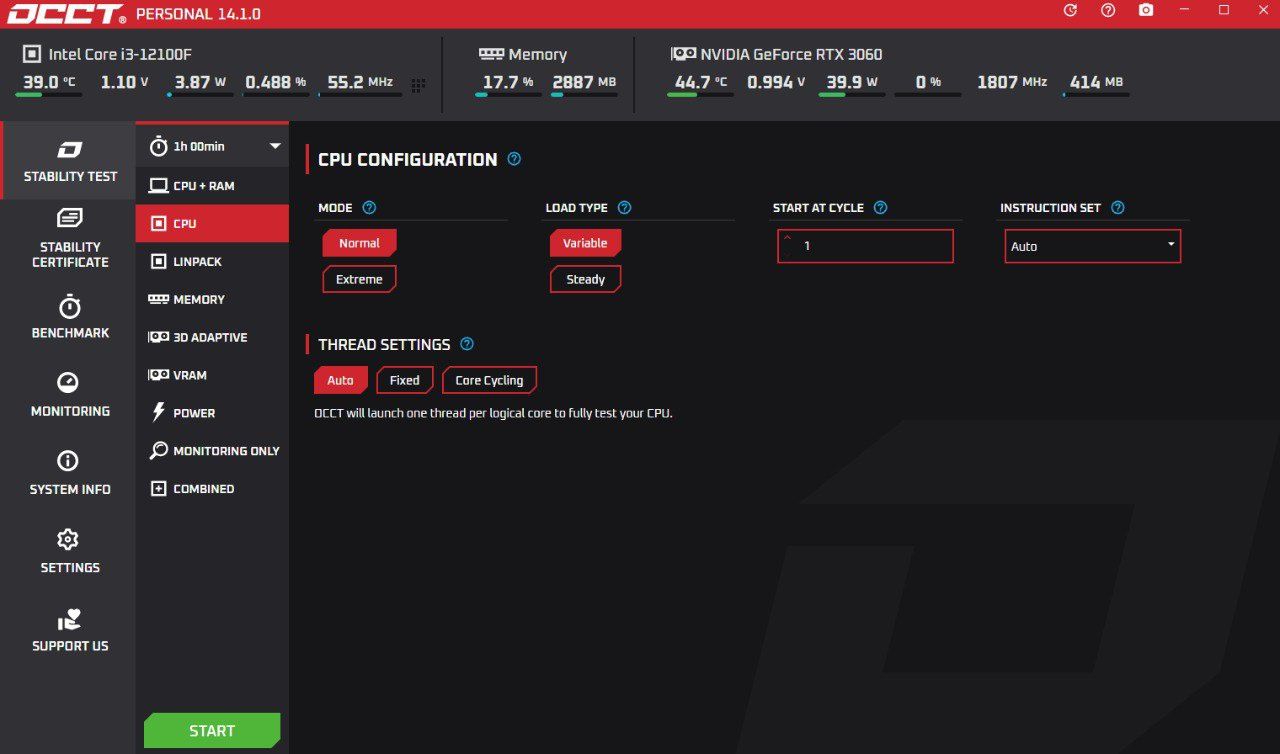Start the stability test
The height and width of the screenshot is (754, 1280).
pyautogui.click(x=212, y=731)
